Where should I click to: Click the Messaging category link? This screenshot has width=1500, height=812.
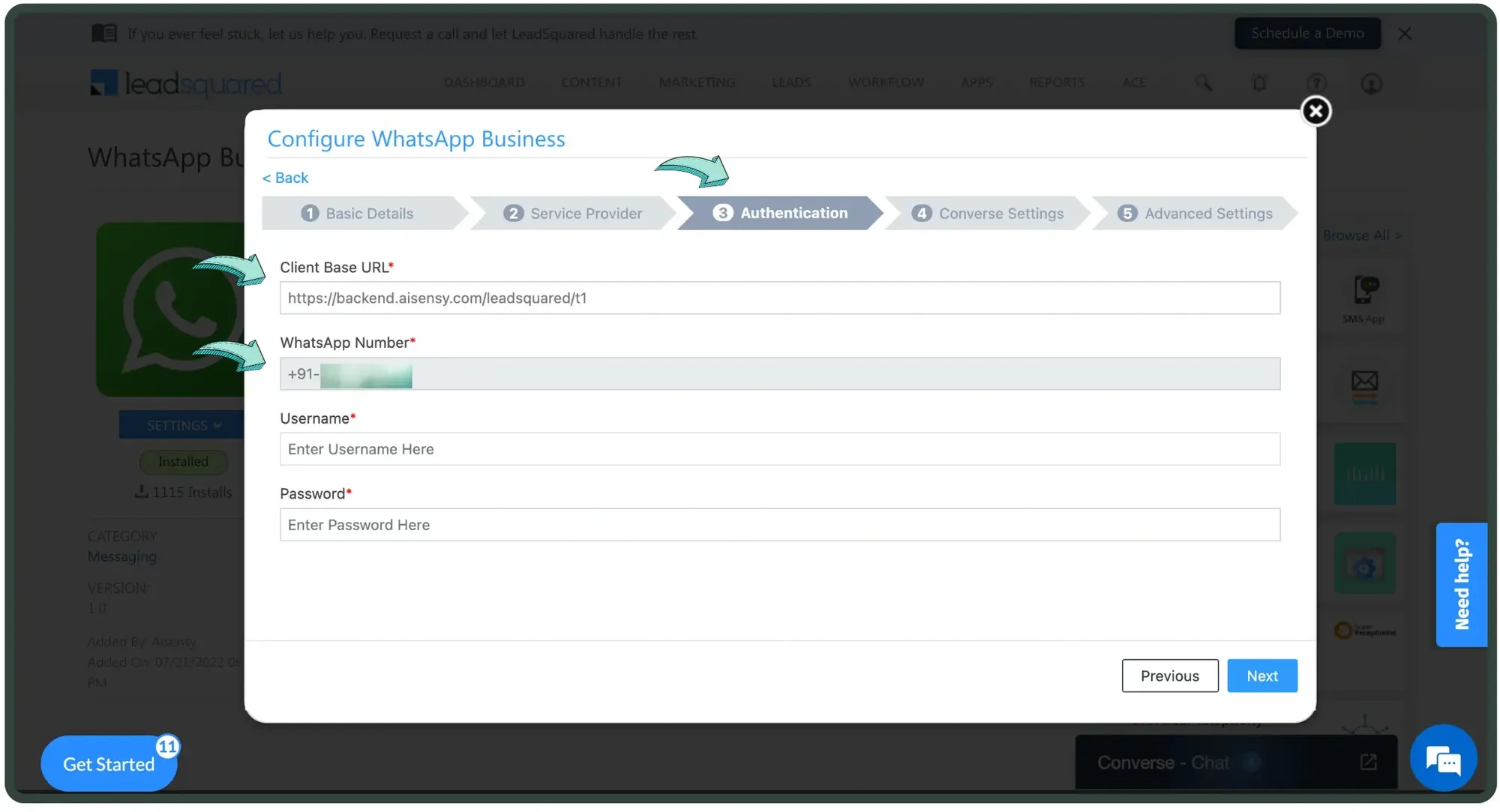click(121, 556)
